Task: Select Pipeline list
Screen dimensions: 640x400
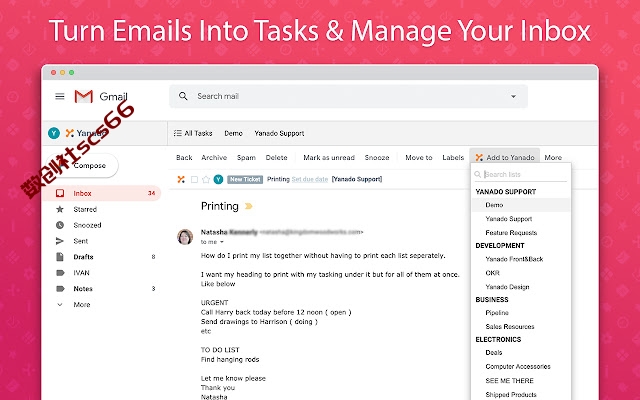Action: click(x=497, y=313)
